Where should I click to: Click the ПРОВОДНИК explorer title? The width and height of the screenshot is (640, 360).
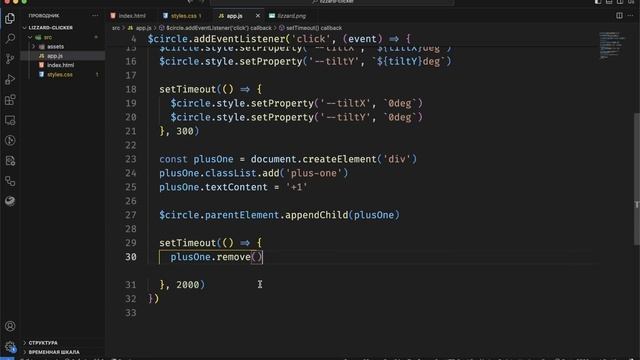pos(44,16)
